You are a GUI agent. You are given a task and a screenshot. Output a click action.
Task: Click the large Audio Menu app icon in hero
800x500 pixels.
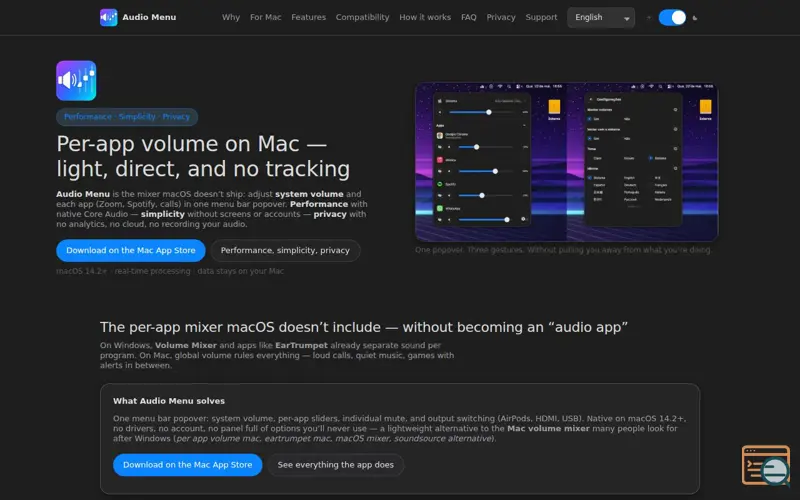coord(76,81)
